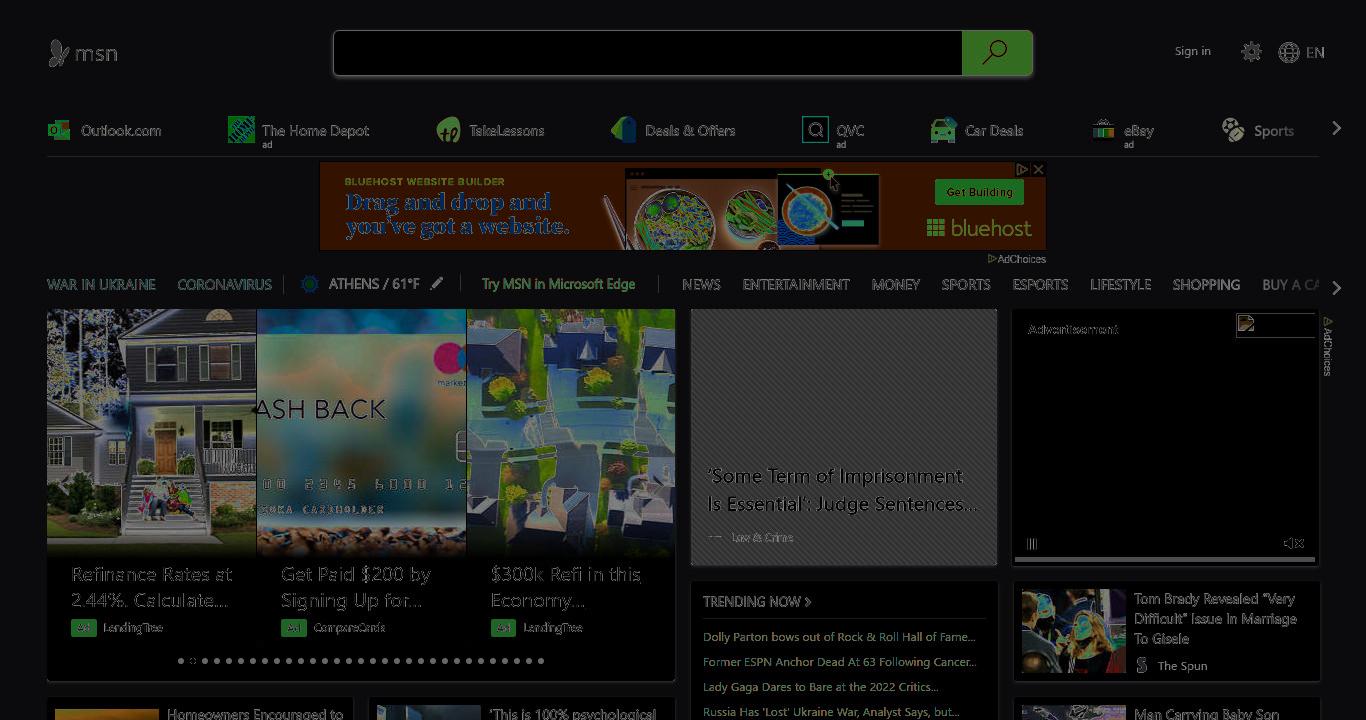Screen dimensions: 1366x720
Task: Open the settings gear icon
Action: pyautogui.click(x=1251, y=52)
